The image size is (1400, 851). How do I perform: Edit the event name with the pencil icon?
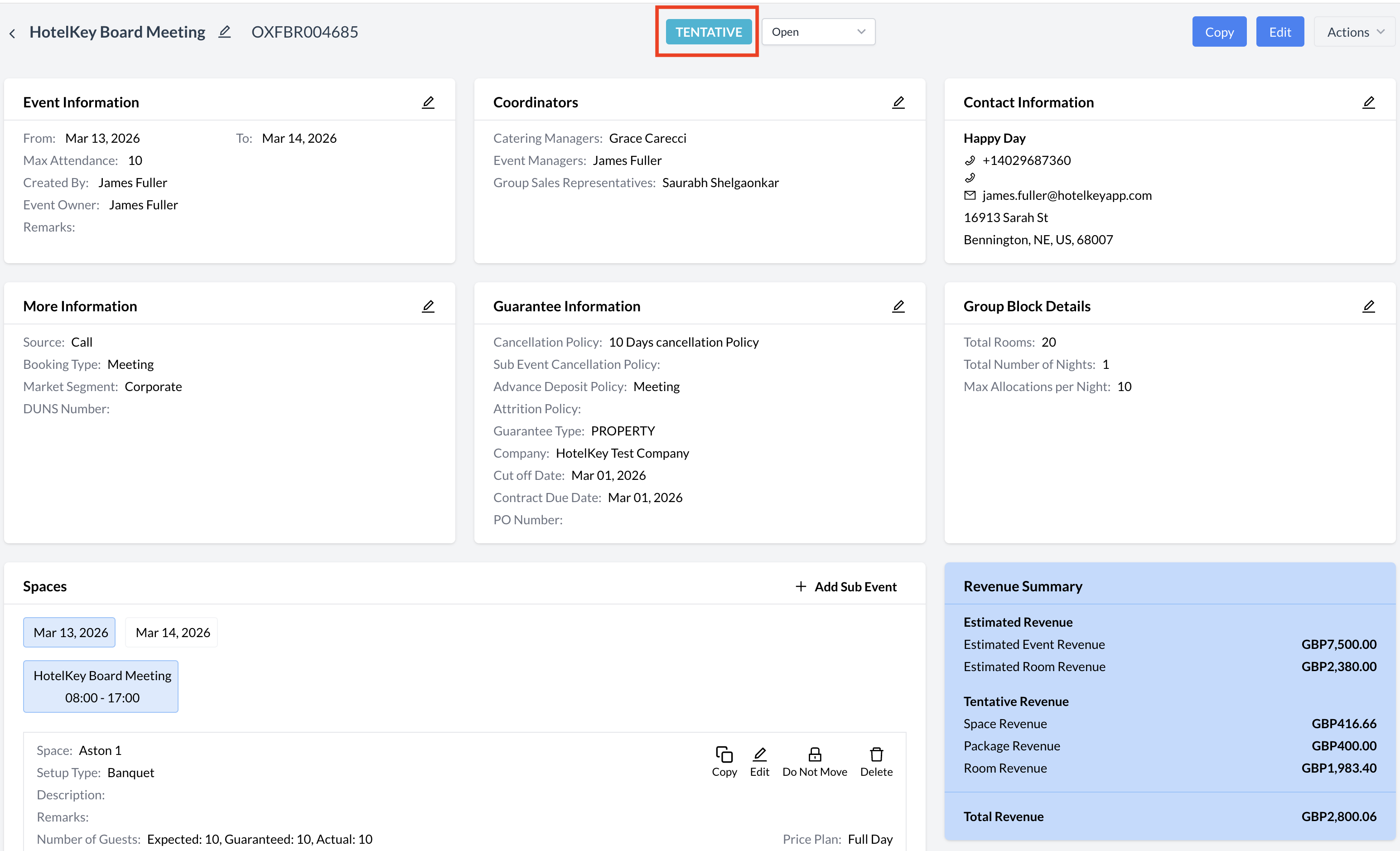[224, 32]
